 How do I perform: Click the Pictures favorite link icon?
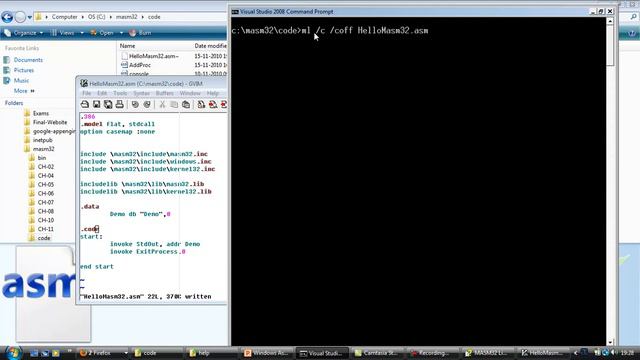(x=7, y=70)
